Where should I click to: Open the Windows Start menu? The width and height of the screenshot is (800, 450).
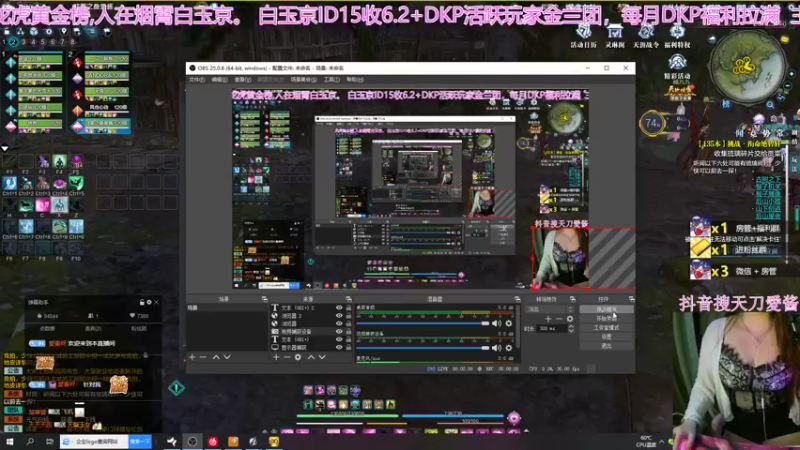pyautogui.click(x=10, y=441)
